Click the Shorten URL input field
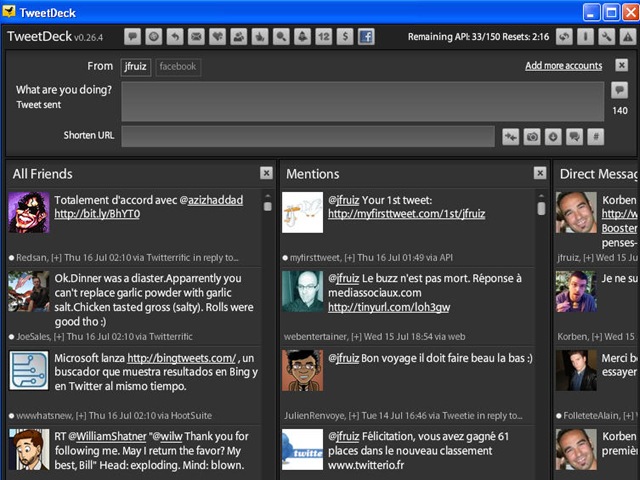 pos(308,137)
